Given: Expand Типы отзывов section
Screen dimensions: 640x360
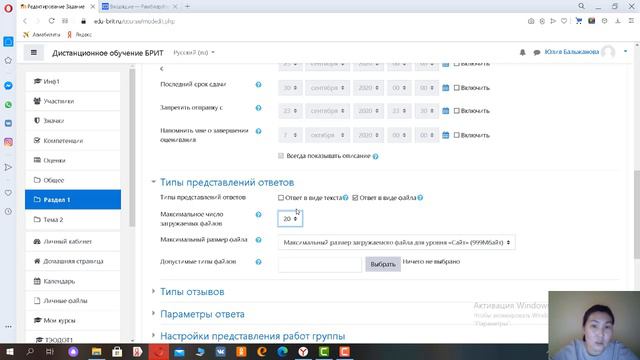Looking at the screenshot, I should click(x=192, y=291).
